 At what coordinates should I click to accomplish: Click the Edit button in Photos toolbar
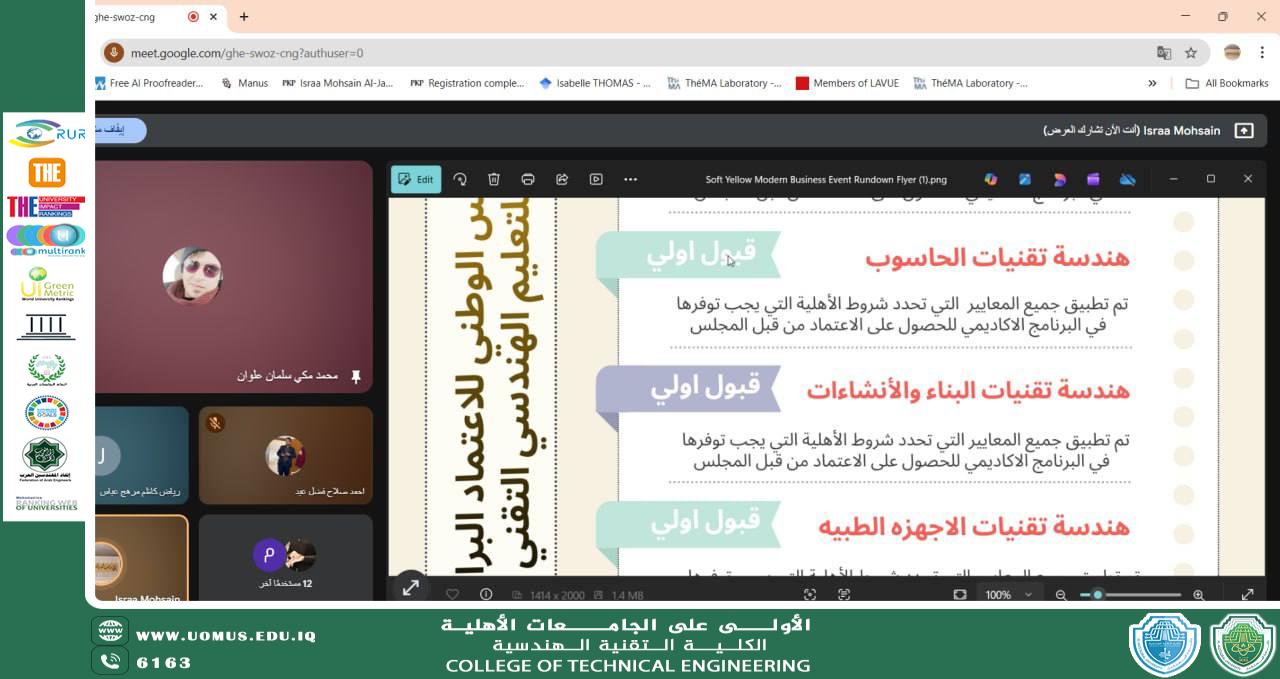click(x=415, y=179)
